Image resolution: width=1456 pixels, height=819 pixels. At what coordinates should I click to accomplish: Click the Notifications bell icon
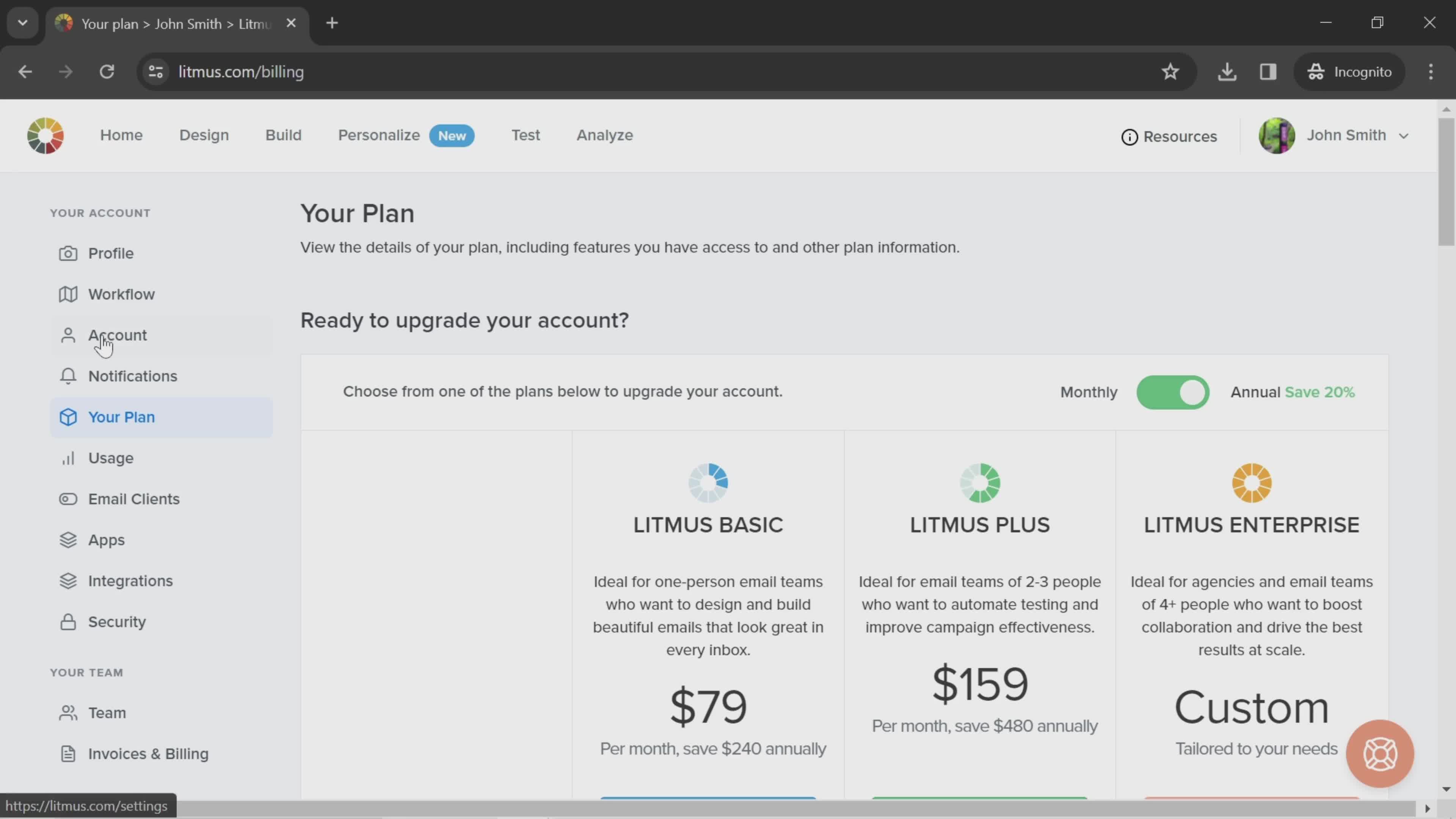click(68, 377)
